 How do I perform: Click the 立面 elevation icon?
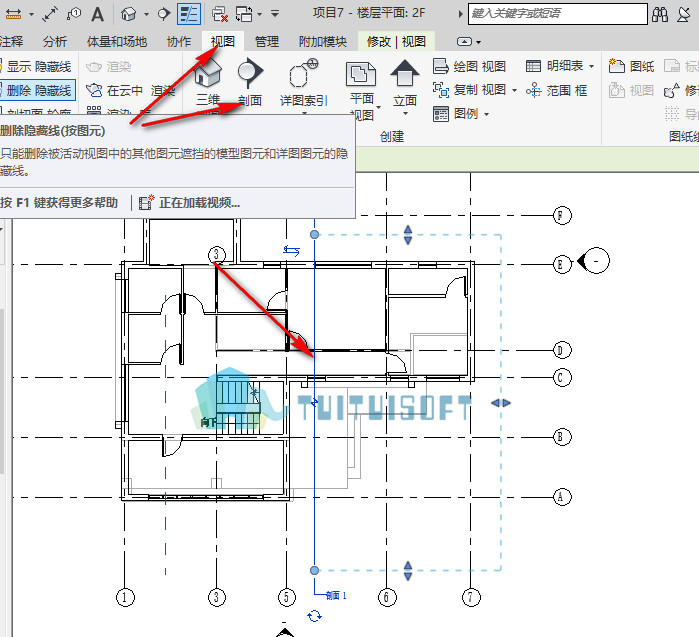pos(405,73)
